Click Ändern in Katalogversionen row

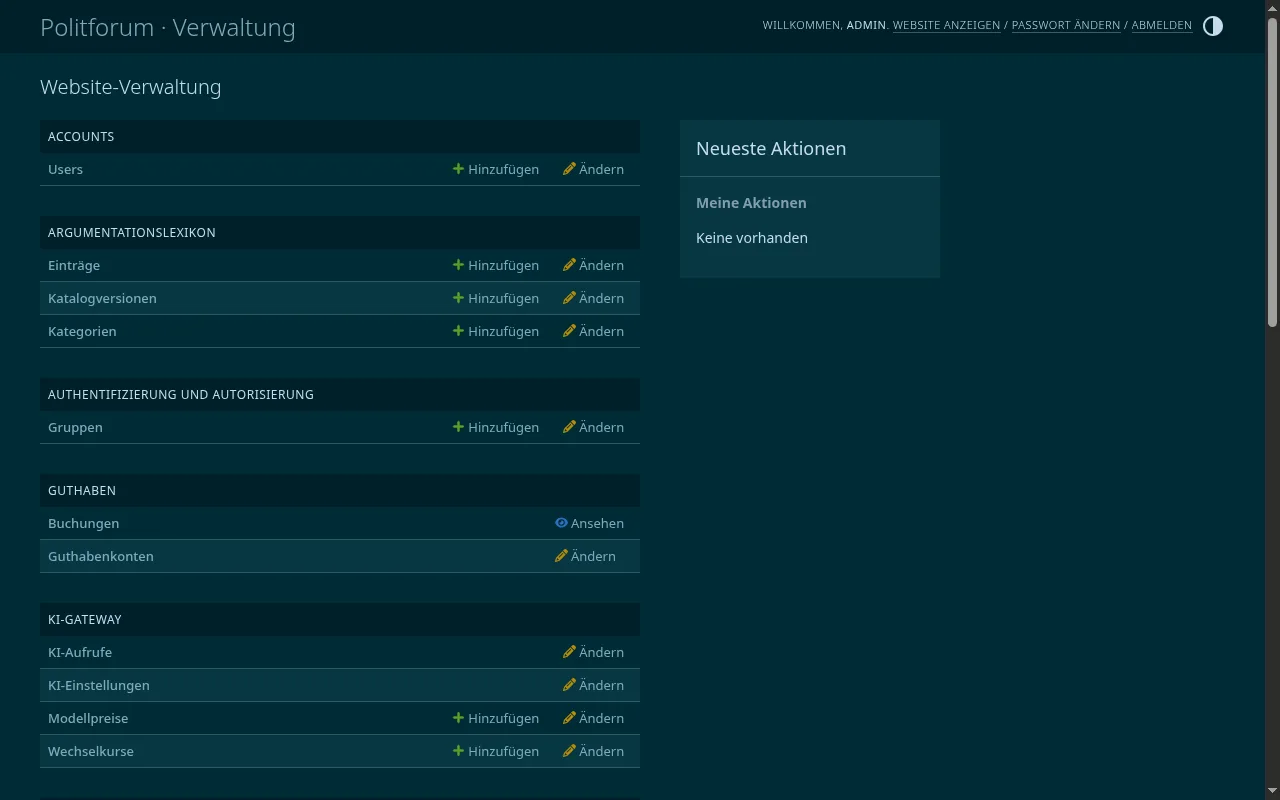(593, 298)
